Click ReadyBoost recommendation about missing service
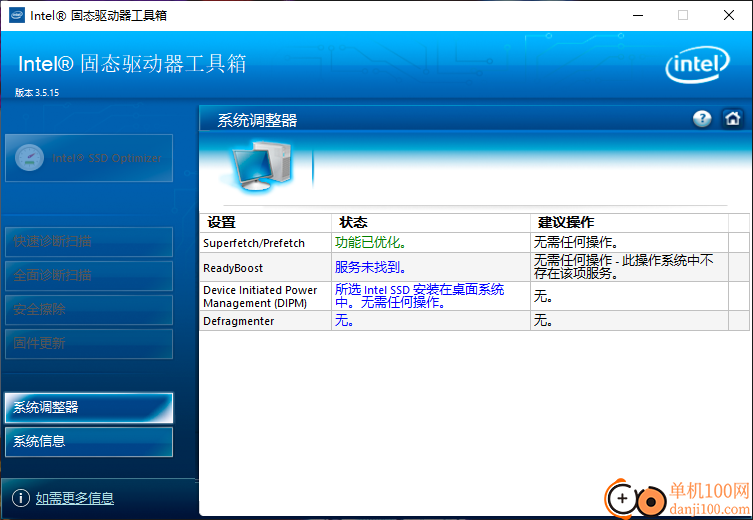 click(x=623, y=267)
